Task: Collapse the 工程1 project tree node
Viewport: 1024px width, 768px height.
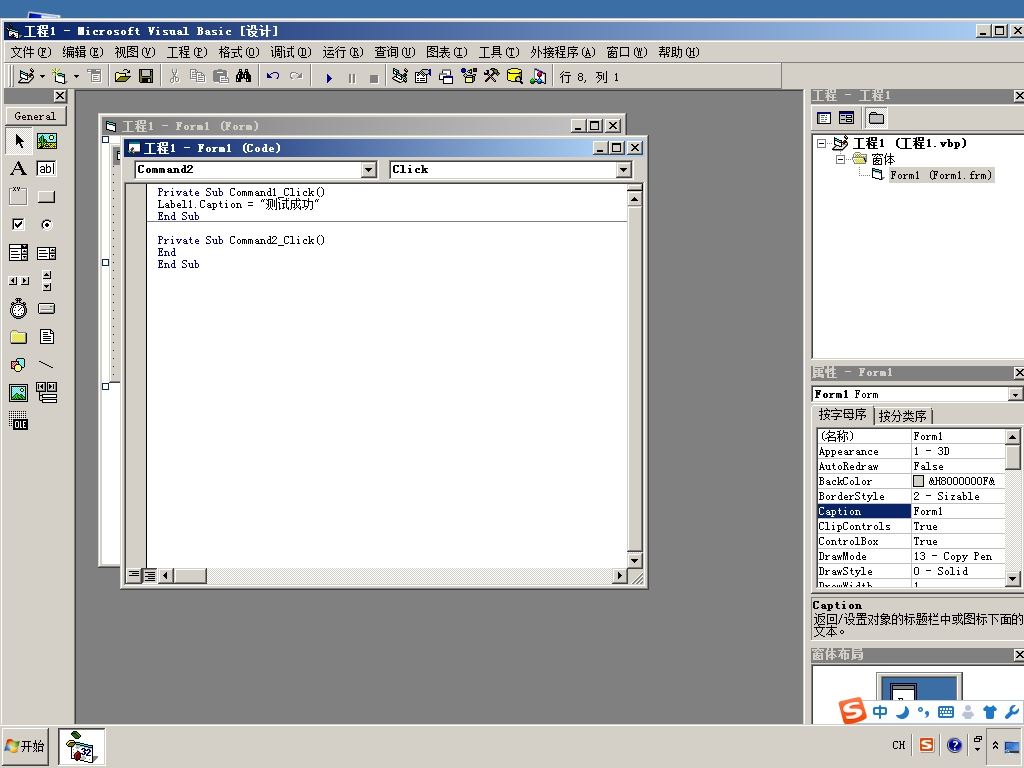Action: pyautogui.click(x=822, y=144)
